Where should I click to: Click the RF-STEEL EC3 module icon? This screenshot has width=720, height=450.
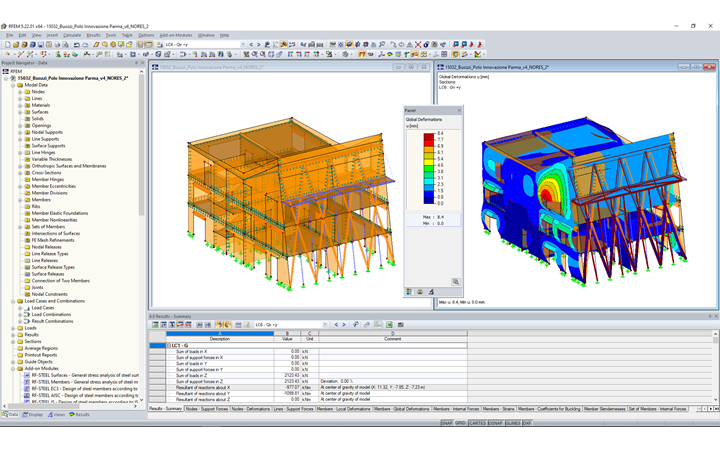[27, 388]
